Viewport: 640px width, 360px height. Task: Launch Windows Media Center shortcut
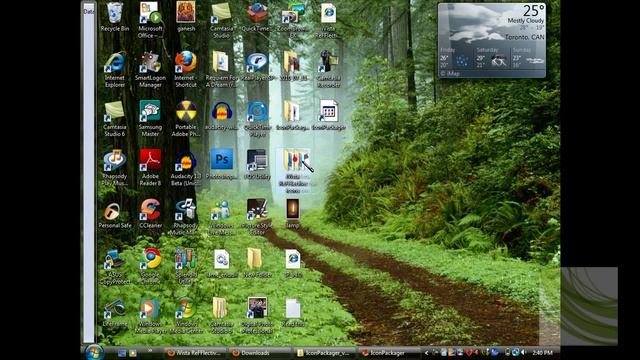186,316
